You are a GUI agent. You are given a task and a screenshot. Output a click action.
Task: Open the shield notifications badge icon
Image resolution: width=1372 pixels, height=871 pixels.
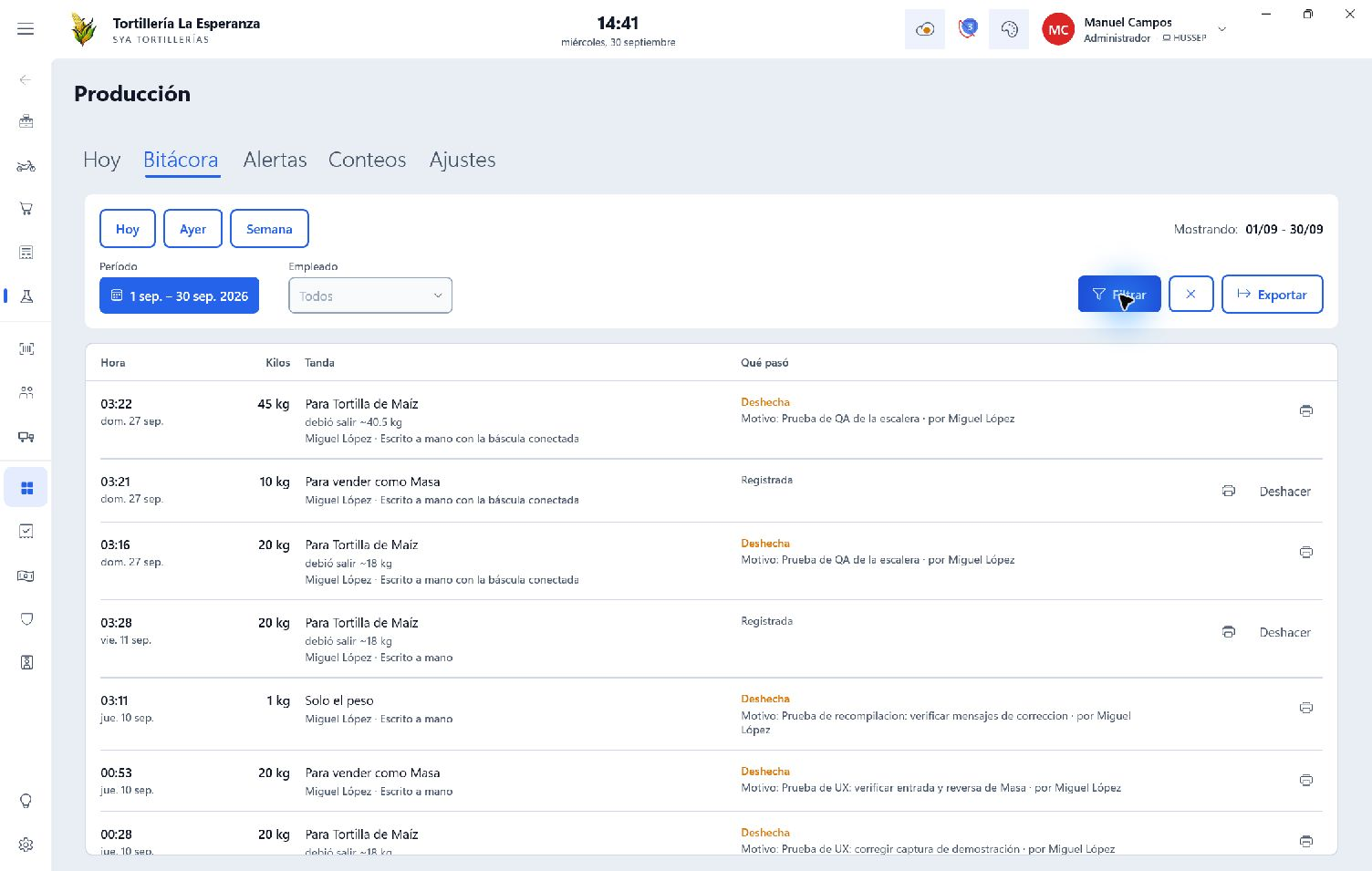[x=967, y=29]
